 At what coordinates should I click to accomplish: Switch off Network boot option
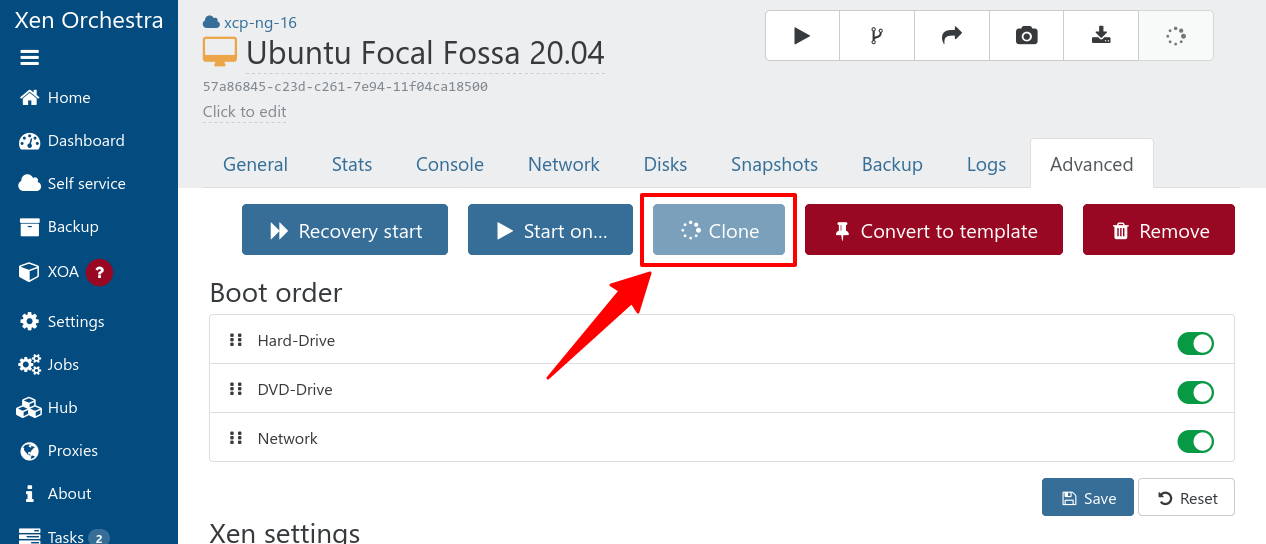pos(1195,441)
